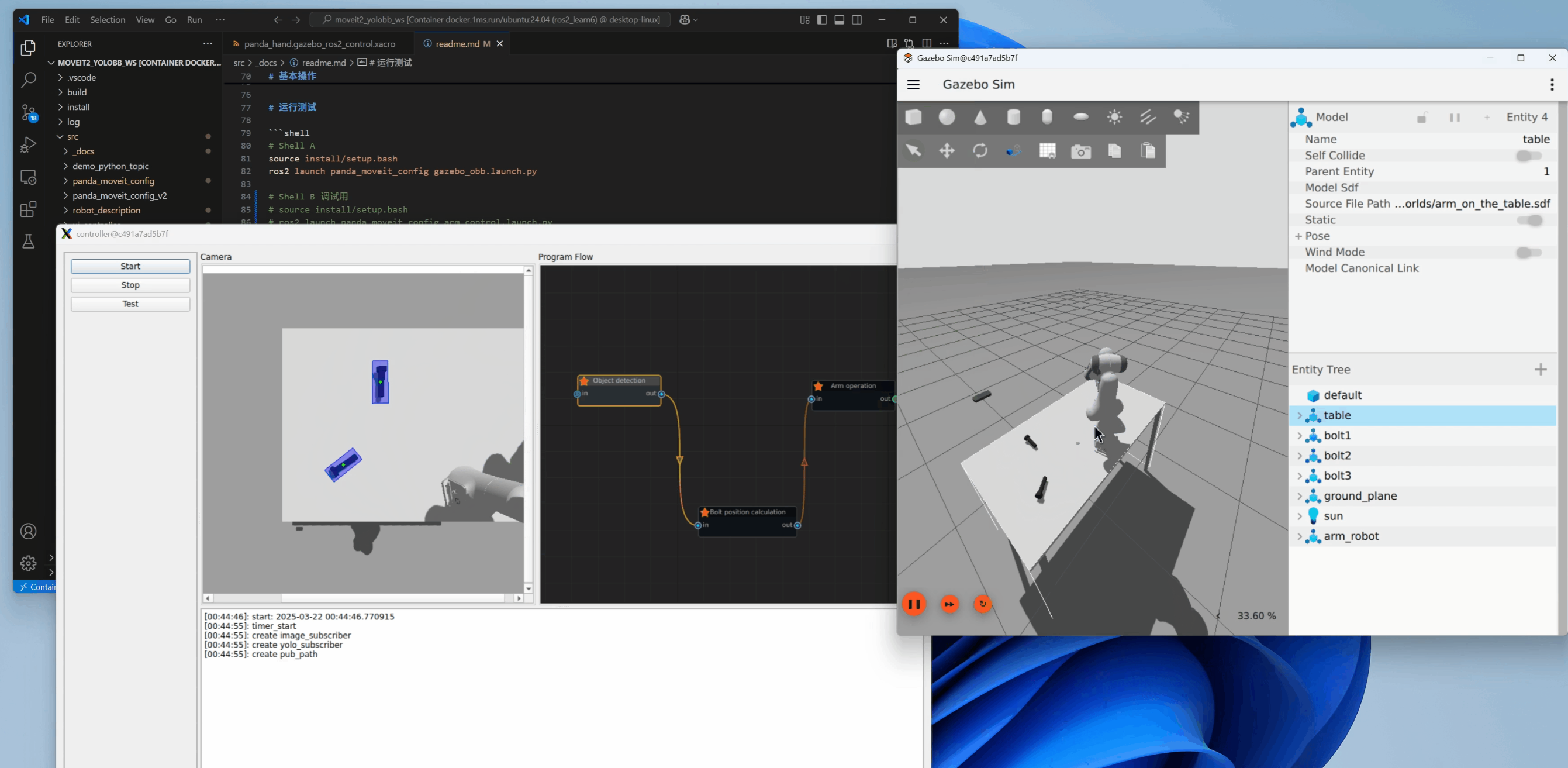Select the rotate mode tool
The width and height of the screenshot is (1568, 768).
980,151
